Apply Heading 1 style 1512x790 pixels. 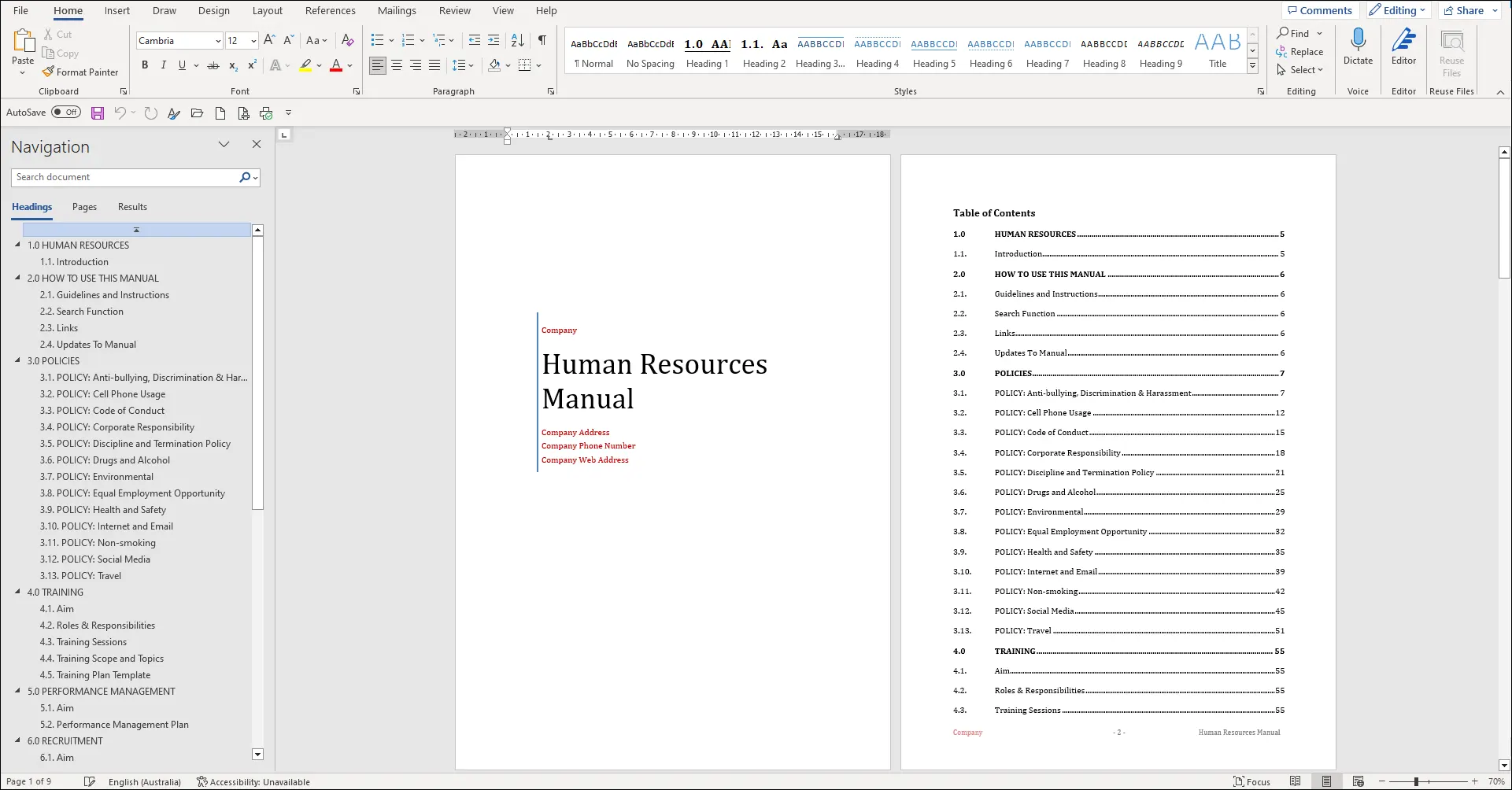(707, 53)
